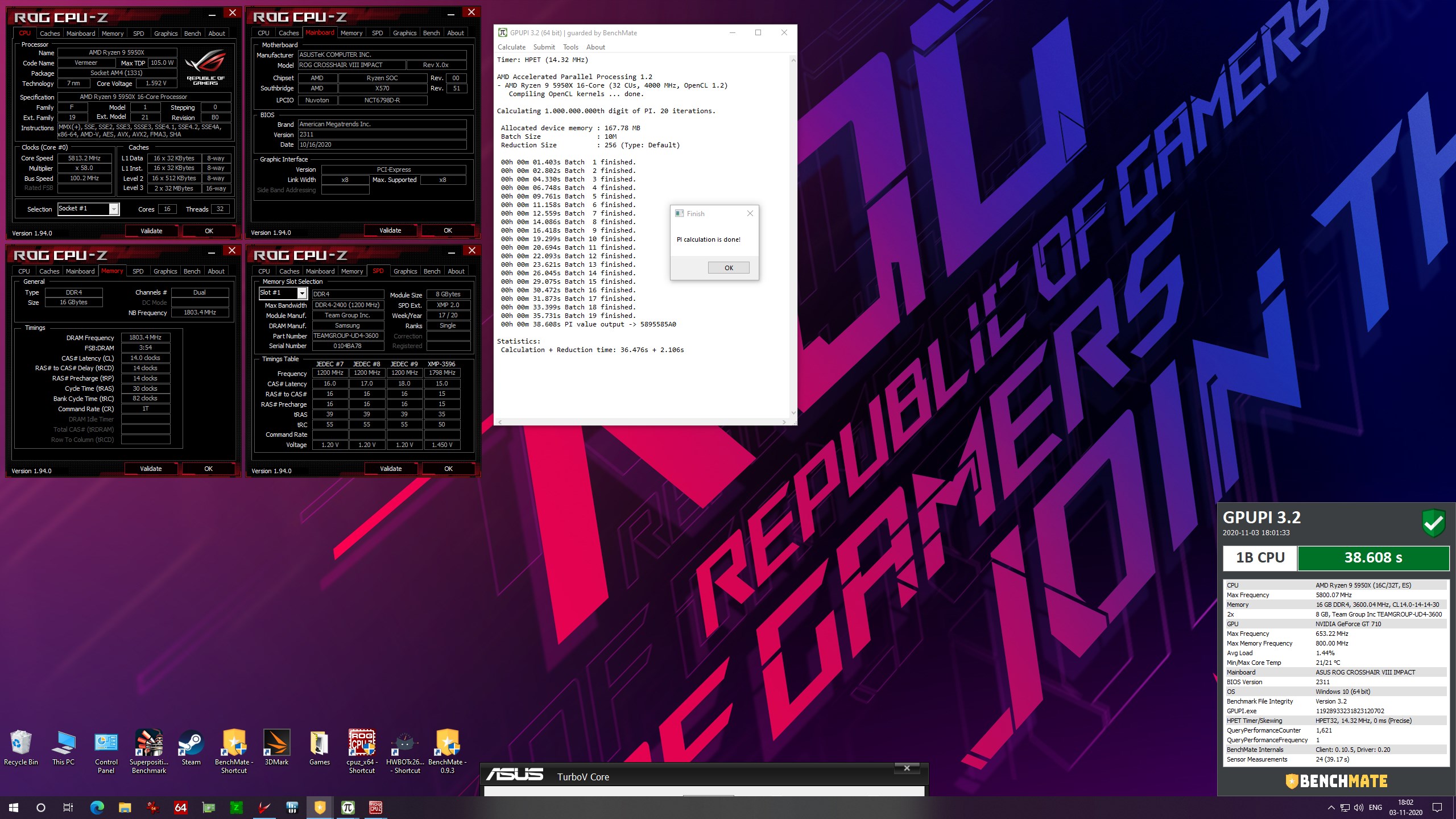The image size is (1456, 819).
Task: Switch to Graphics tab in Memory window
Action: 165,271
